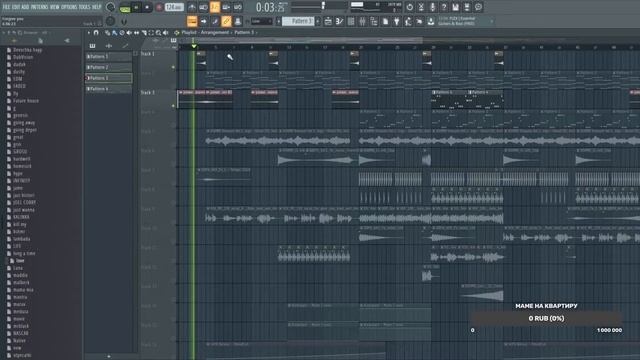Click the tempo BPM field
640x360 pixels.
point(174,7)
